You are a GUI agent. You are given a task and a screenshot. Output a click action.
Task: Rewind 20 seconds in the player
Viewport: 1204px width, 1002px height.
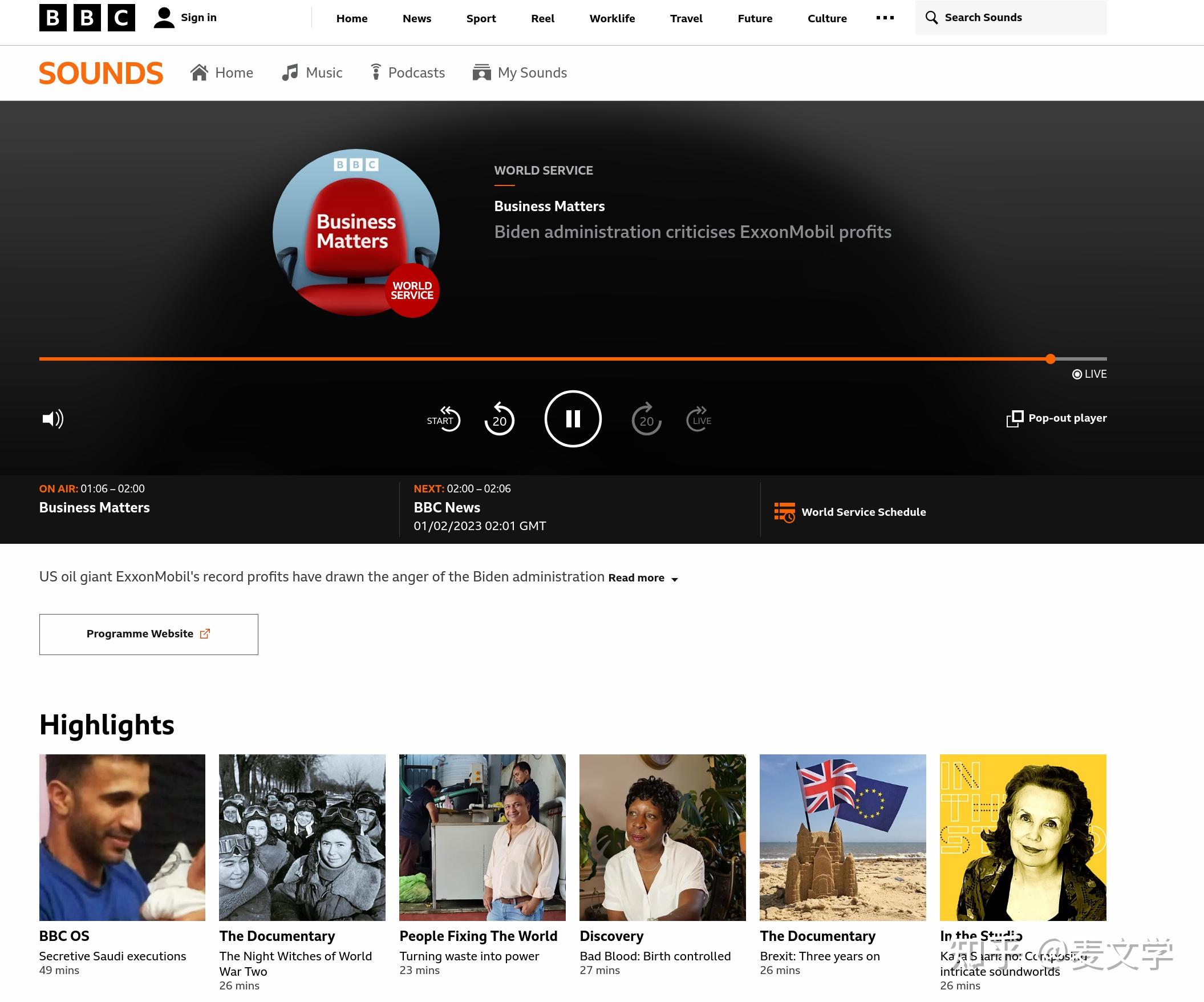pyautogui.click(x=499, y=419)
